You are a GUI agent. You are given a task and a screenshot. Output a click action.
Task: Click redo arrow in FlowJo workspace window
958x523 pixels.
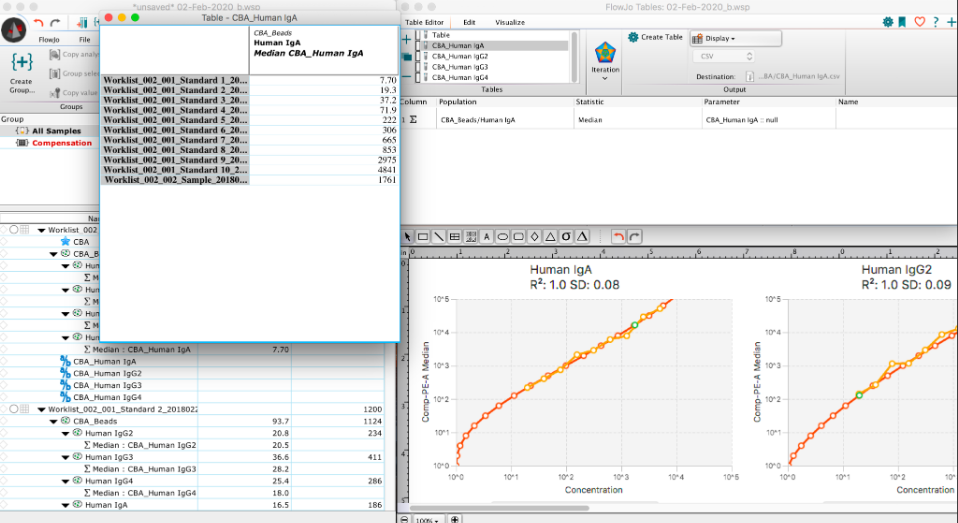point(55,23)
